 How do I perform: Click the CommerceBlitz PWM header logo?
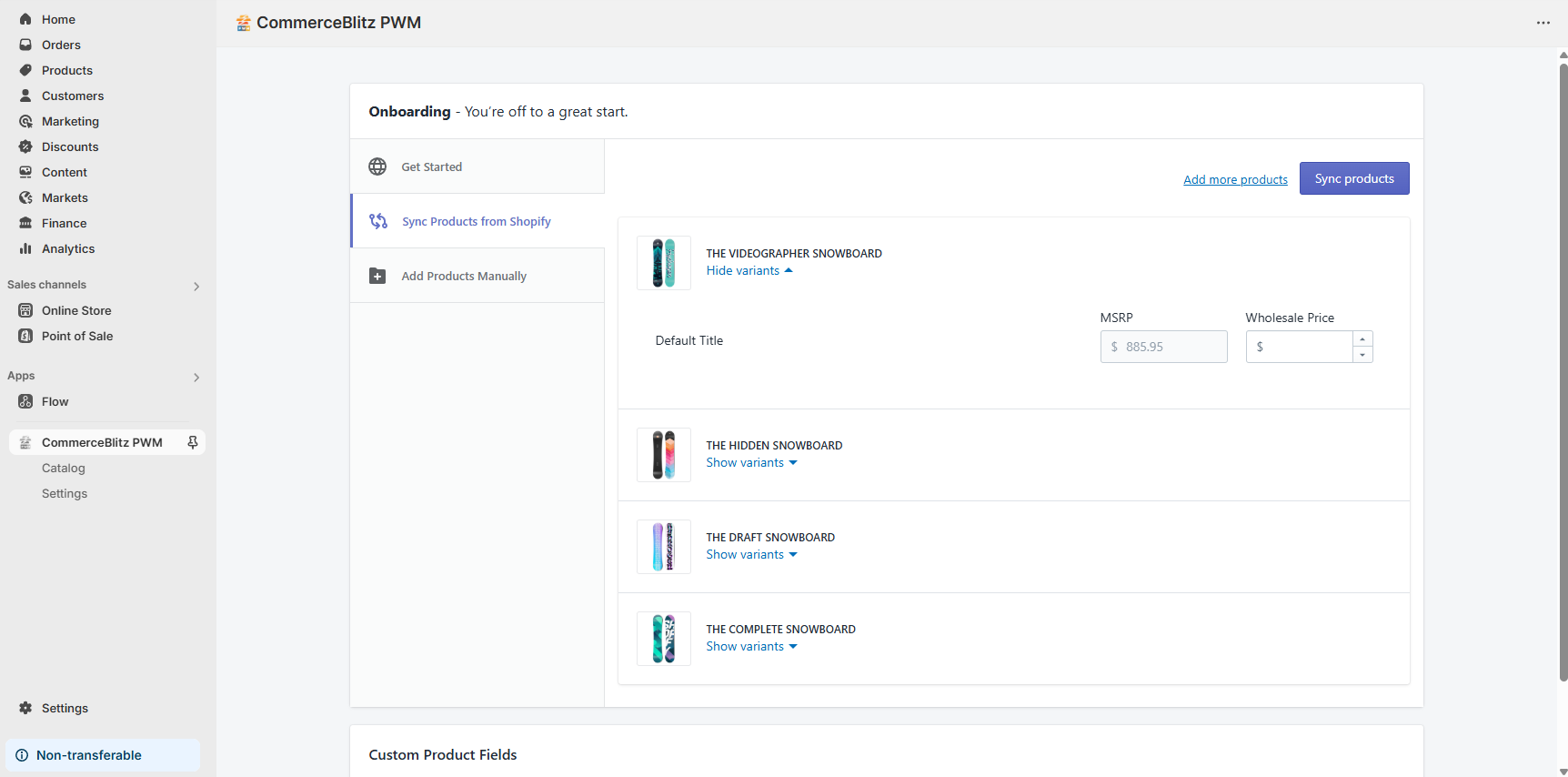point(243,23)
